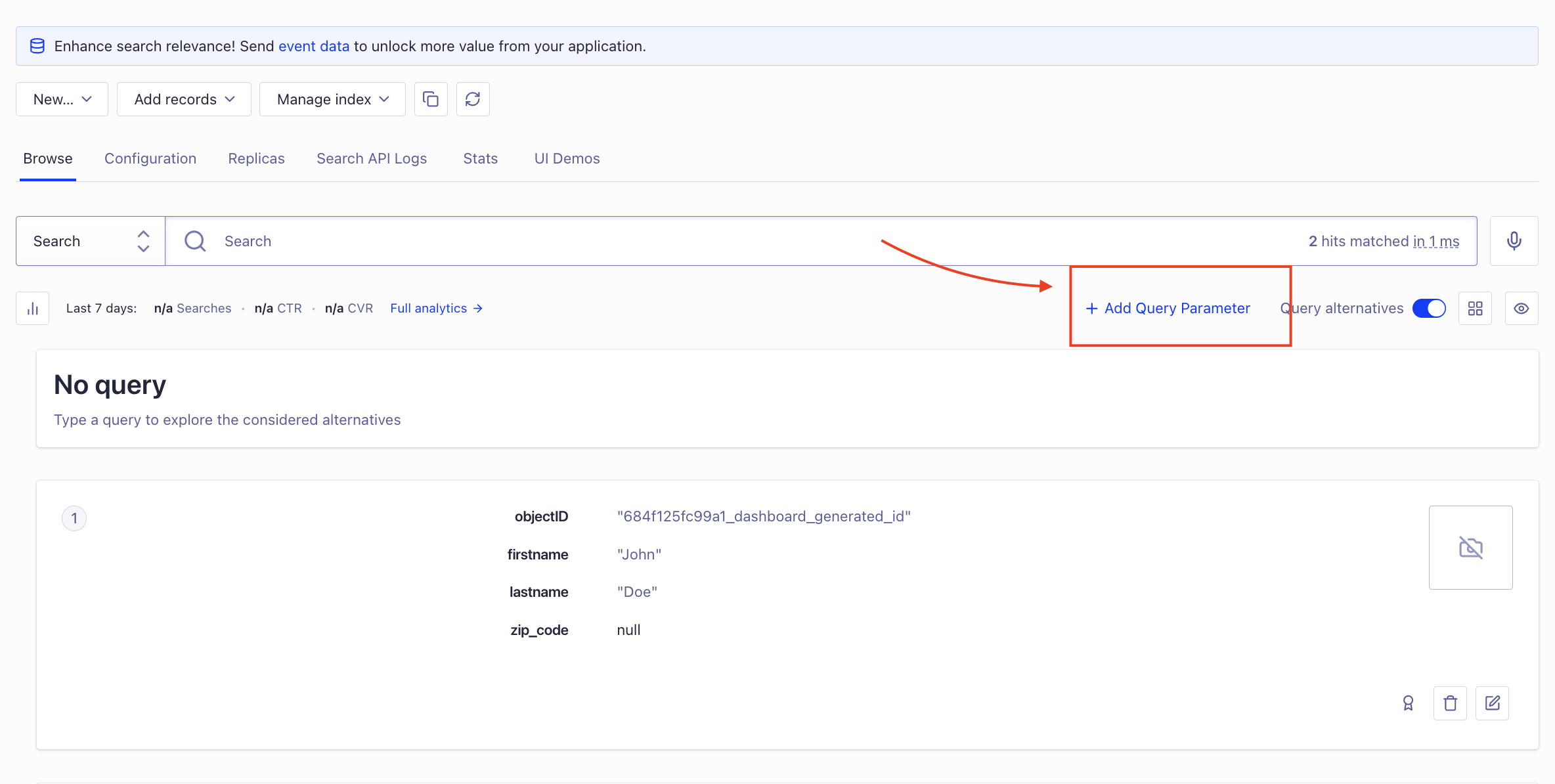The height and width of the screenshot is (784, 1555).
Task: Delete record 1 with trash icon
Action: pos(1450,703)
